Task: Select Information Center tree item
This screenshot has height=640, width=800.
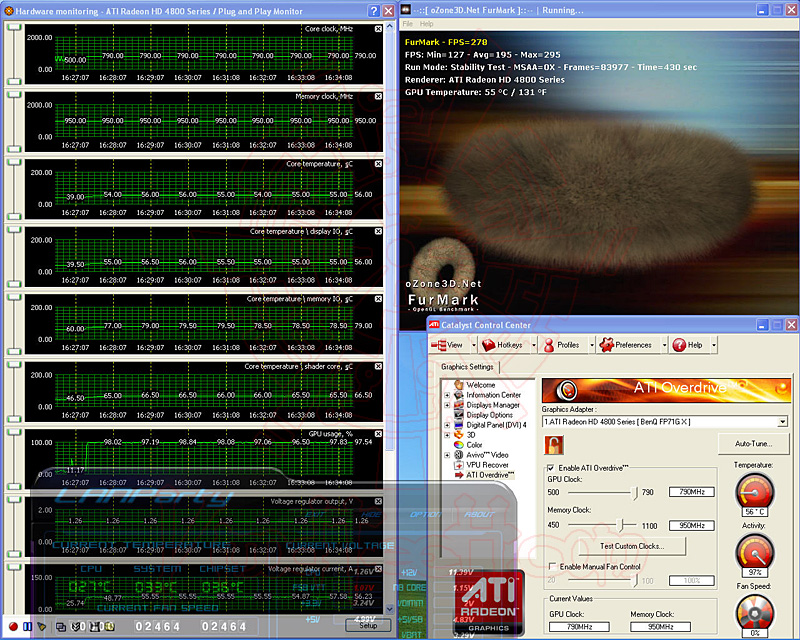Action: pyautogui.click(x=493, y=395)
